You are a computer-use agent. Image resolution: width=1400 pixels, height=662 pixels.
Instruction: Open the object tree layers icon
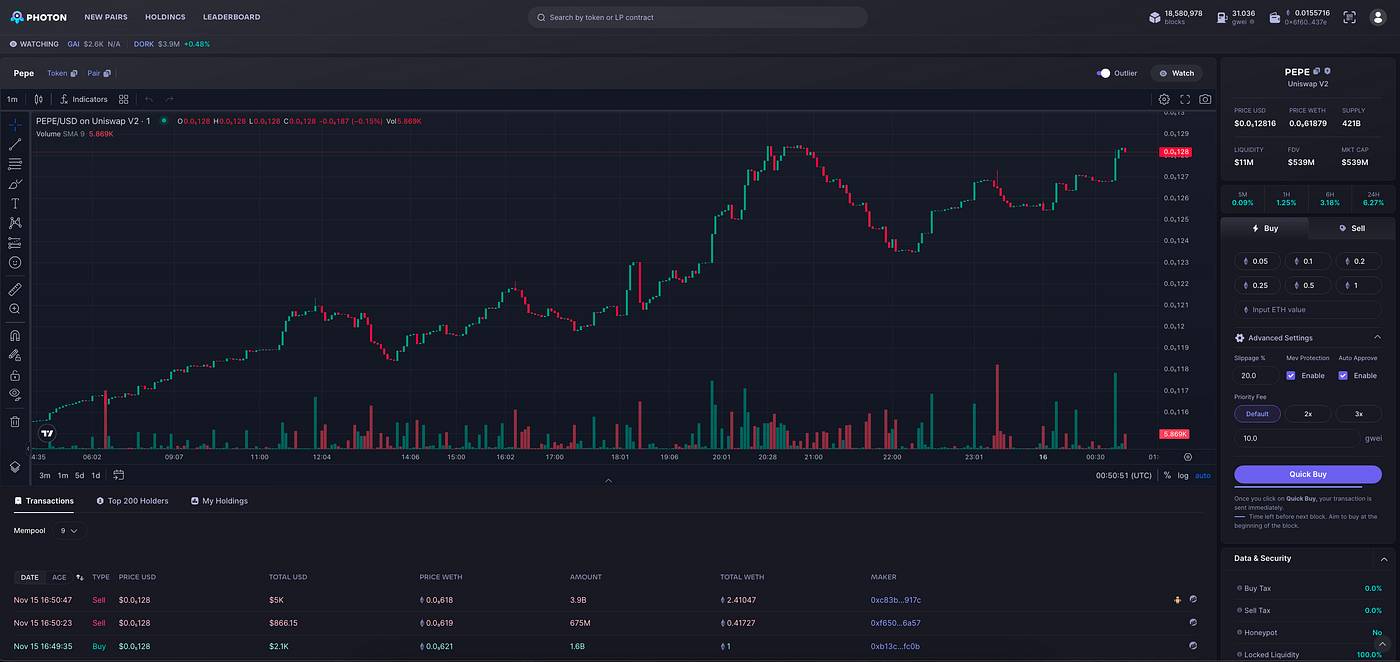coord(15,466)
